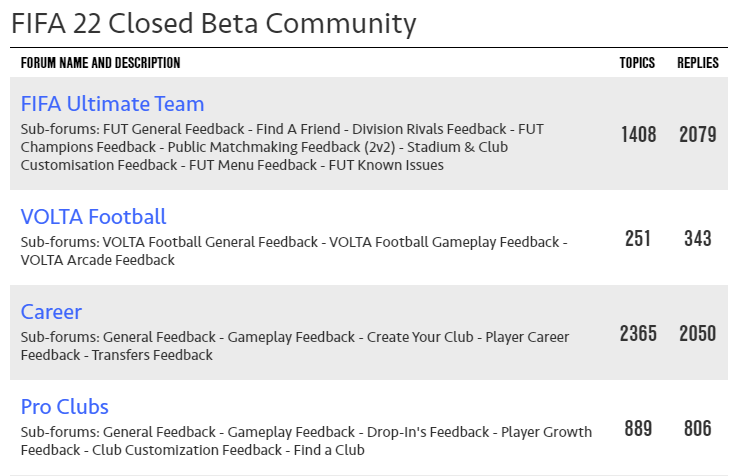Open Club Customization Feedback sub-forum

coord(187,450)
